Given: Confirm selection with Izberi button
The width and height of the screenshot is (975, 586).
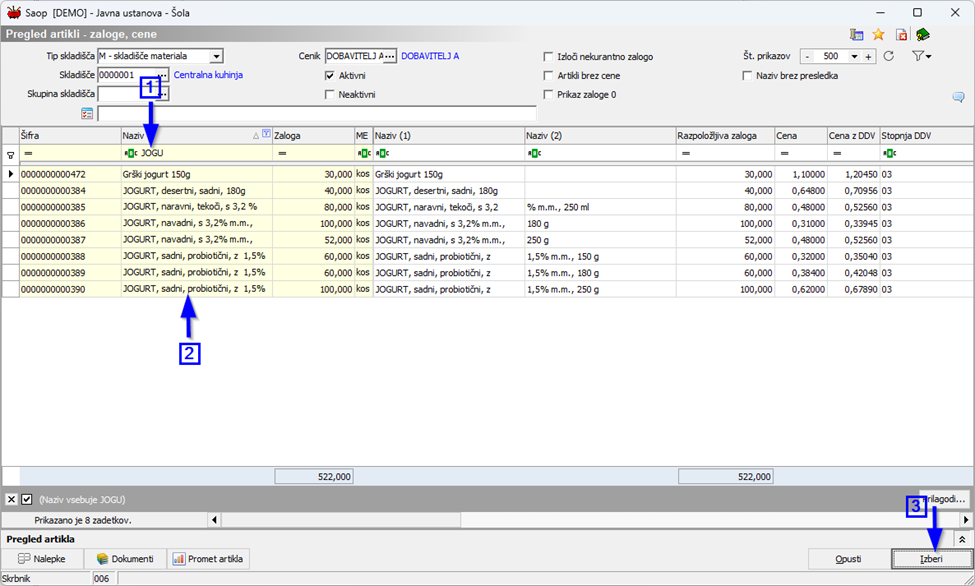Looking at the screenshot, I should click(931, 559).
